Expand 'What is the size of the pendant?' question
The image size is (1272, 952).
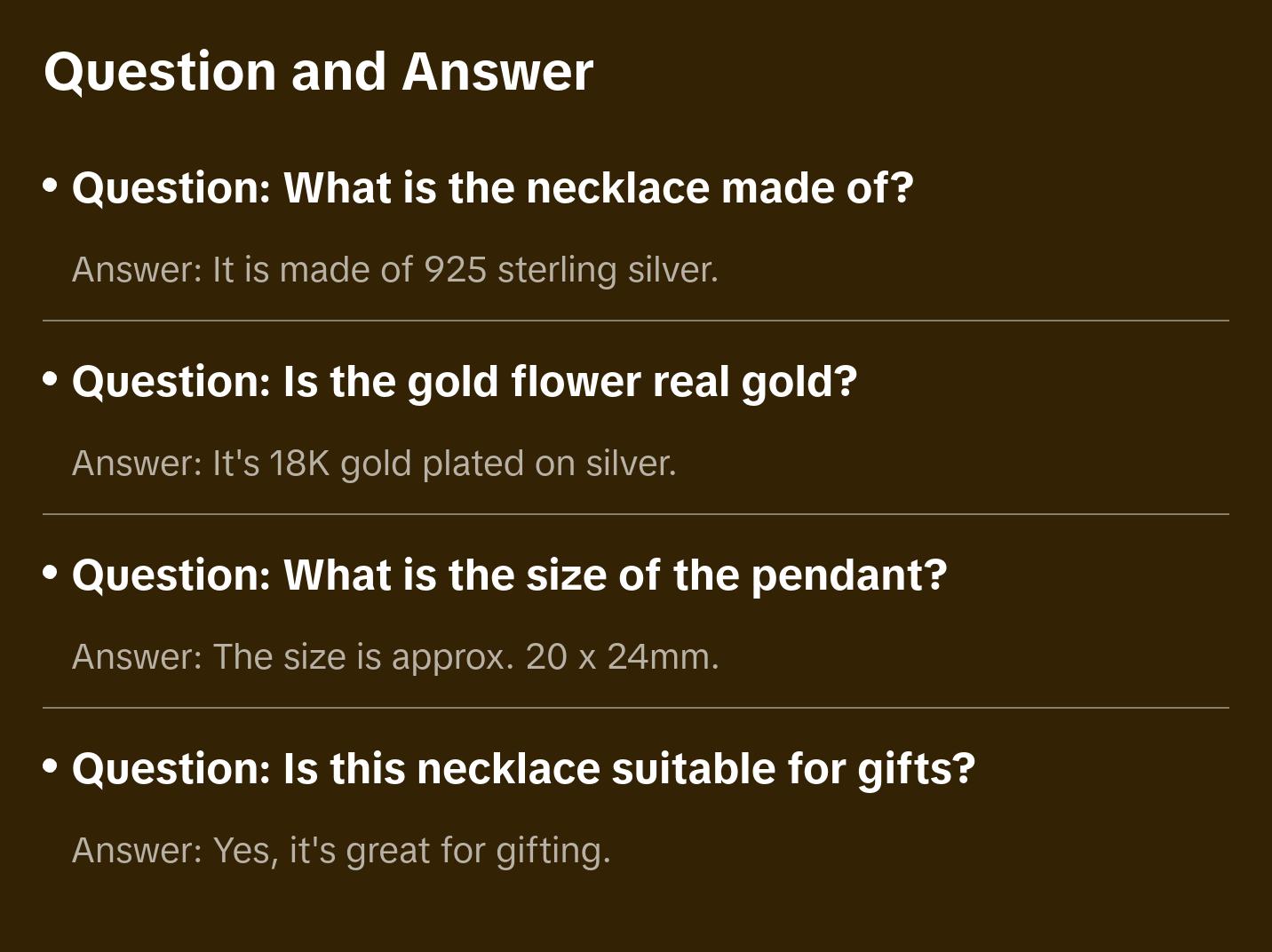pos(509,575)
